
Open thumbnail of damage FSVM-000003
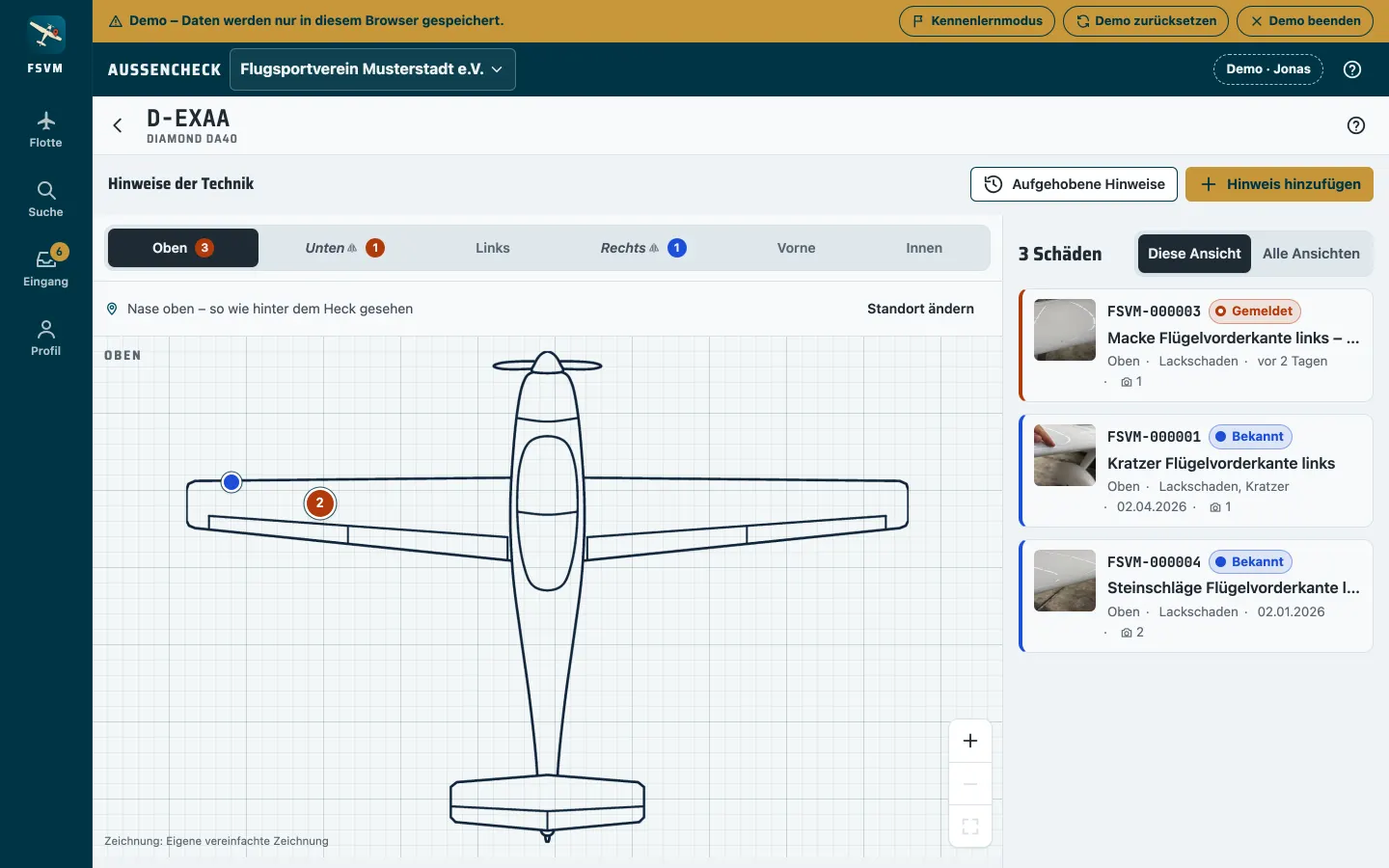1065,330
